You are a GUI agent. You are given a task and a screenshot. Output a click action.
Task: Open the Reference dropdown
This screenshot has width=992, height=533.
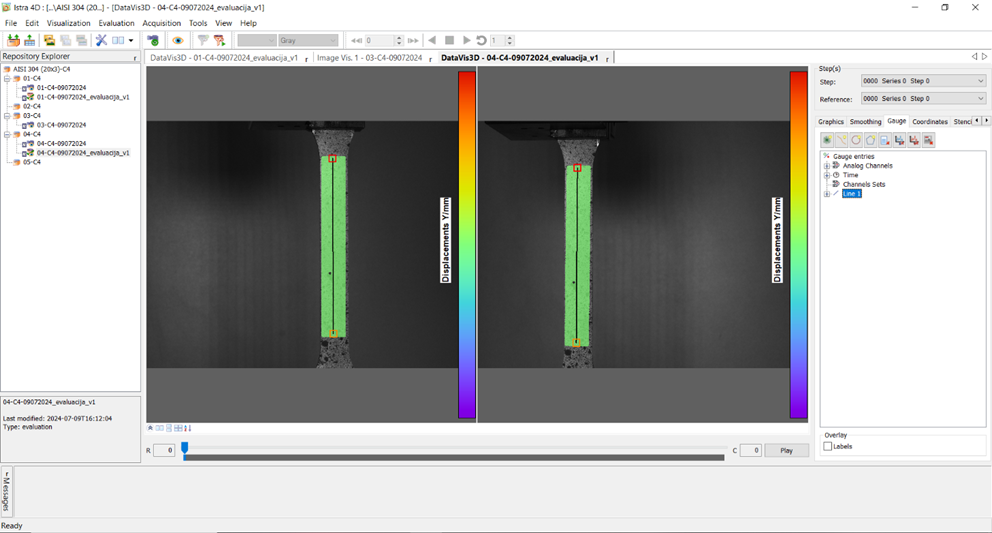point(922,99)
